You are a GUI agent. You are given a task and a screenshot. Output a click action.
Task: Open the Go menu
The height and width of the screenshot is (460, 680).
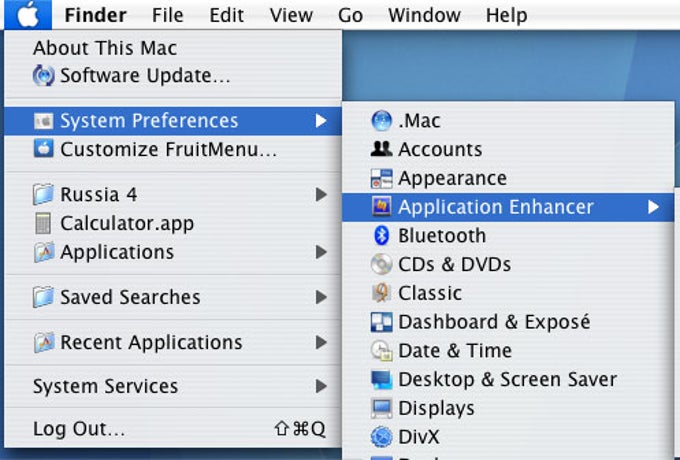point(350,15)
